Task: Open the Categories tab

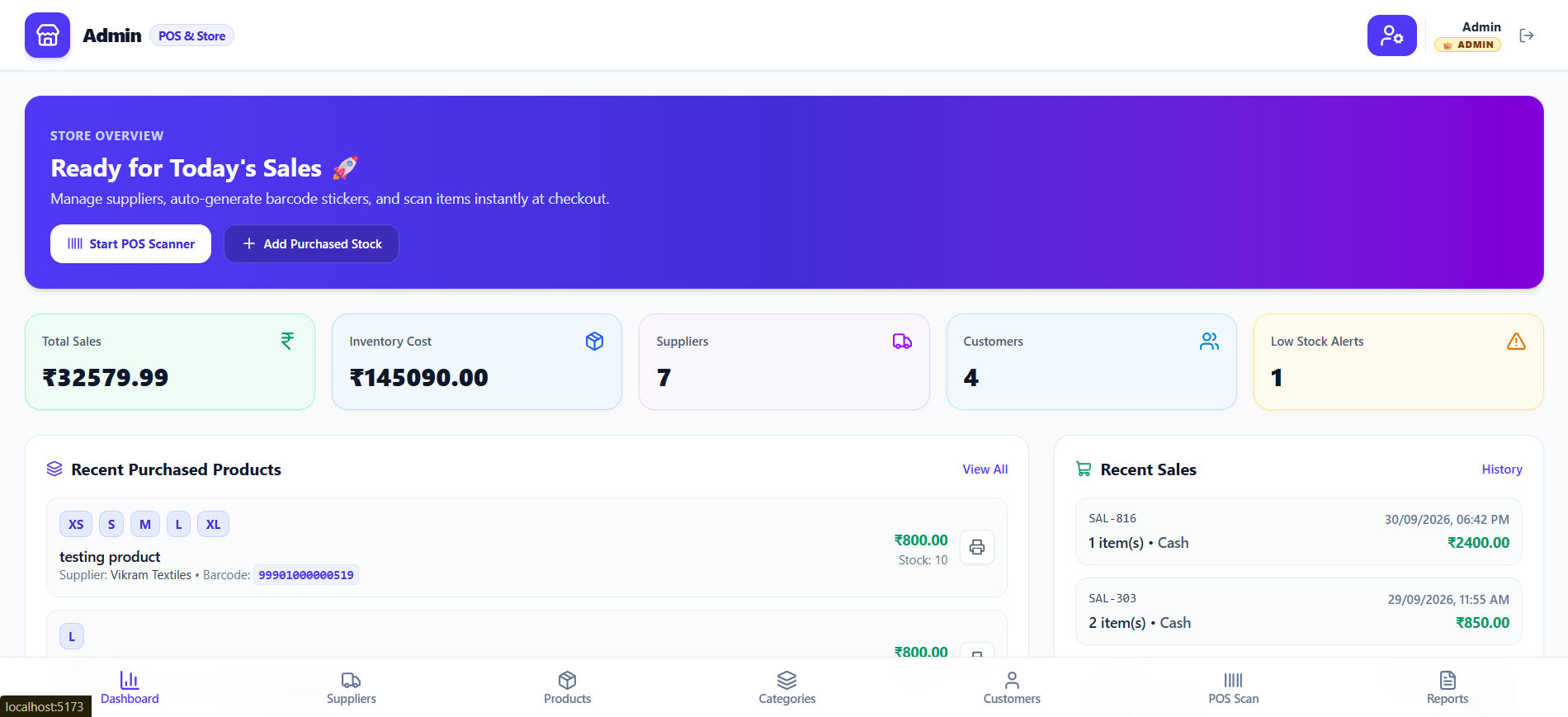Action: click(787, 688)
